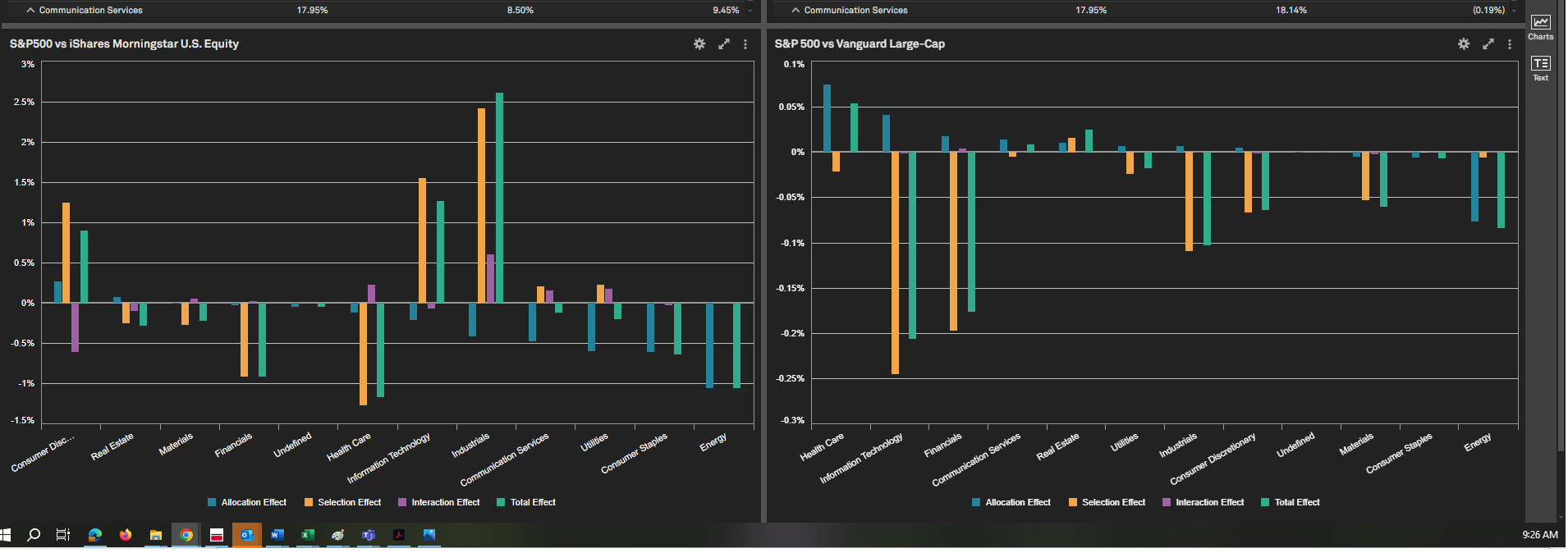Toggle Allocation Effect series in left chart legend
This screenshot has width=1568, height=553.
click(247, 502)
